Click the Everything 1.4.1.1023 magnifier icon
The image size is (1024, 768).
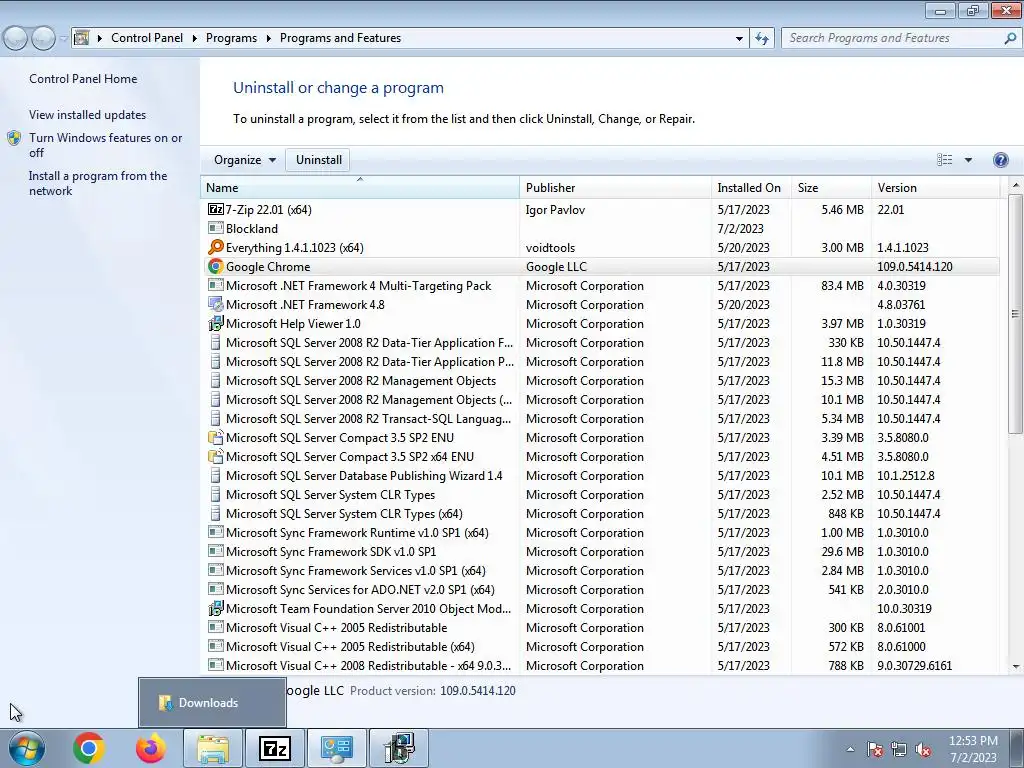pyautogui.click(x=216, y=248)
